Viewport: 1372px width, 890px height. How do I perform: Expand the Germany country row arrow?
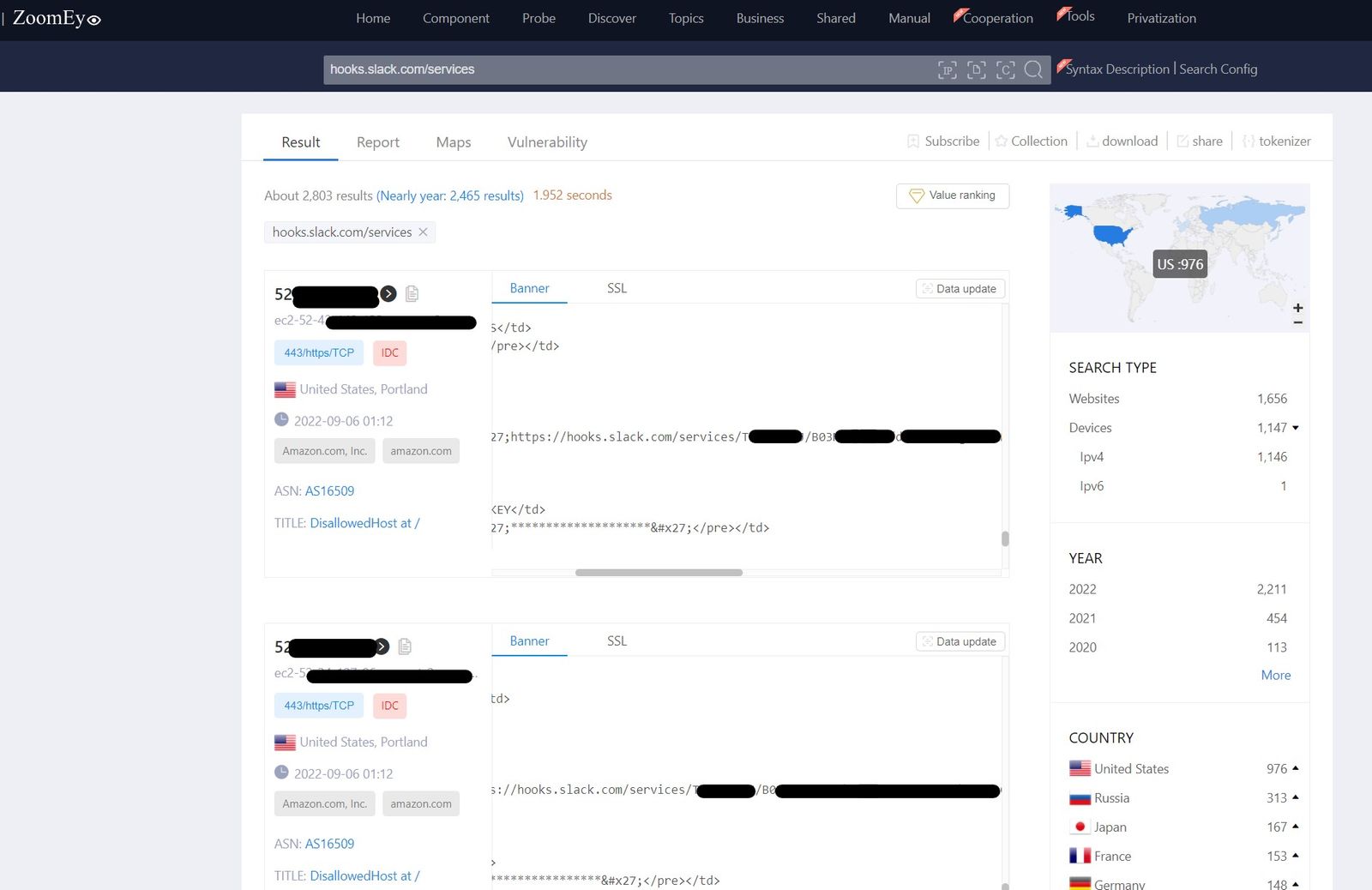(x=1295, y=884)
